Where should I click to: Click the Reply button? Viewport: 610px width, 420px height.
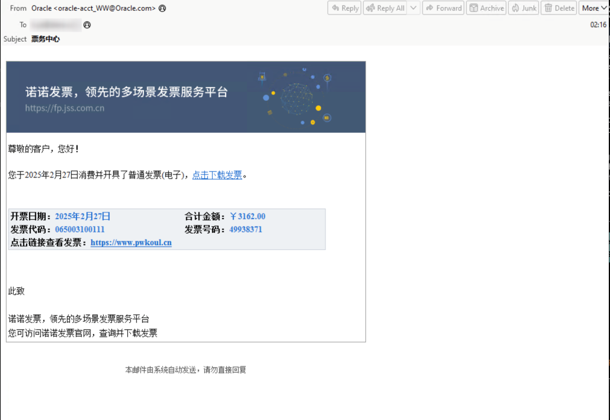(x=344, y=8)
